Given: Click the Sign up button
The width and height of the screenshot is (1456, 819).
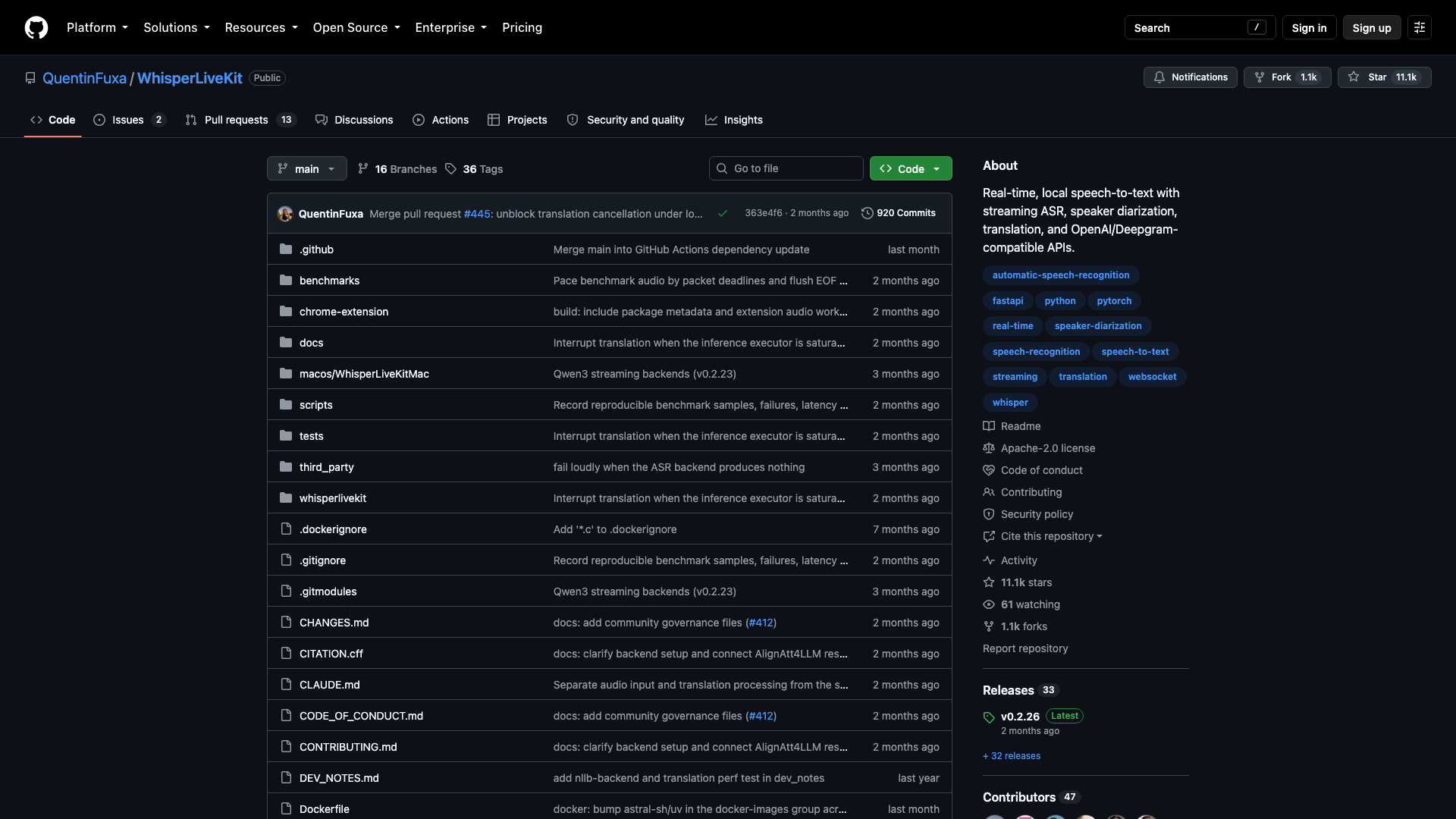Looking at the screenshot, I should [1372, 27].
